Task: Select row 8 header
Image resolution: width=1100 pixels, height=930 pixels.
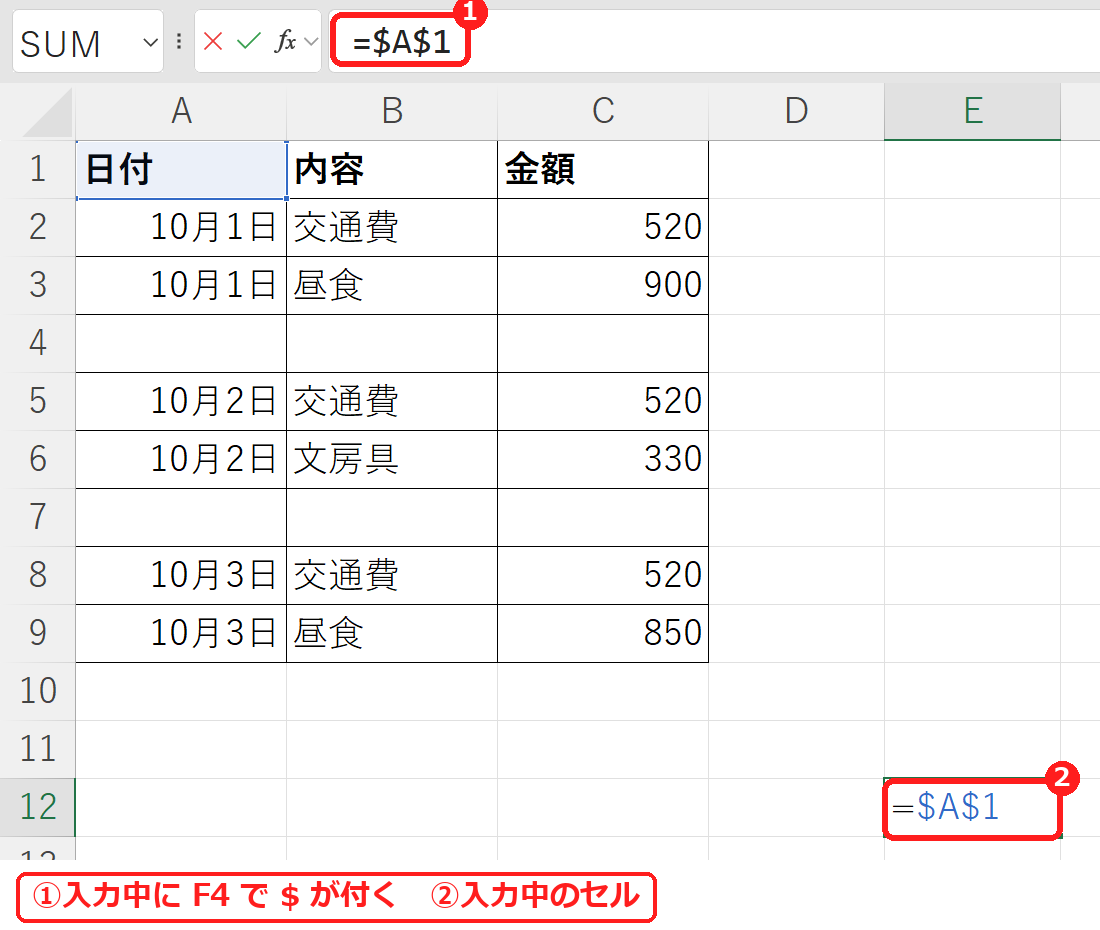Action: [x=38, y=575]
